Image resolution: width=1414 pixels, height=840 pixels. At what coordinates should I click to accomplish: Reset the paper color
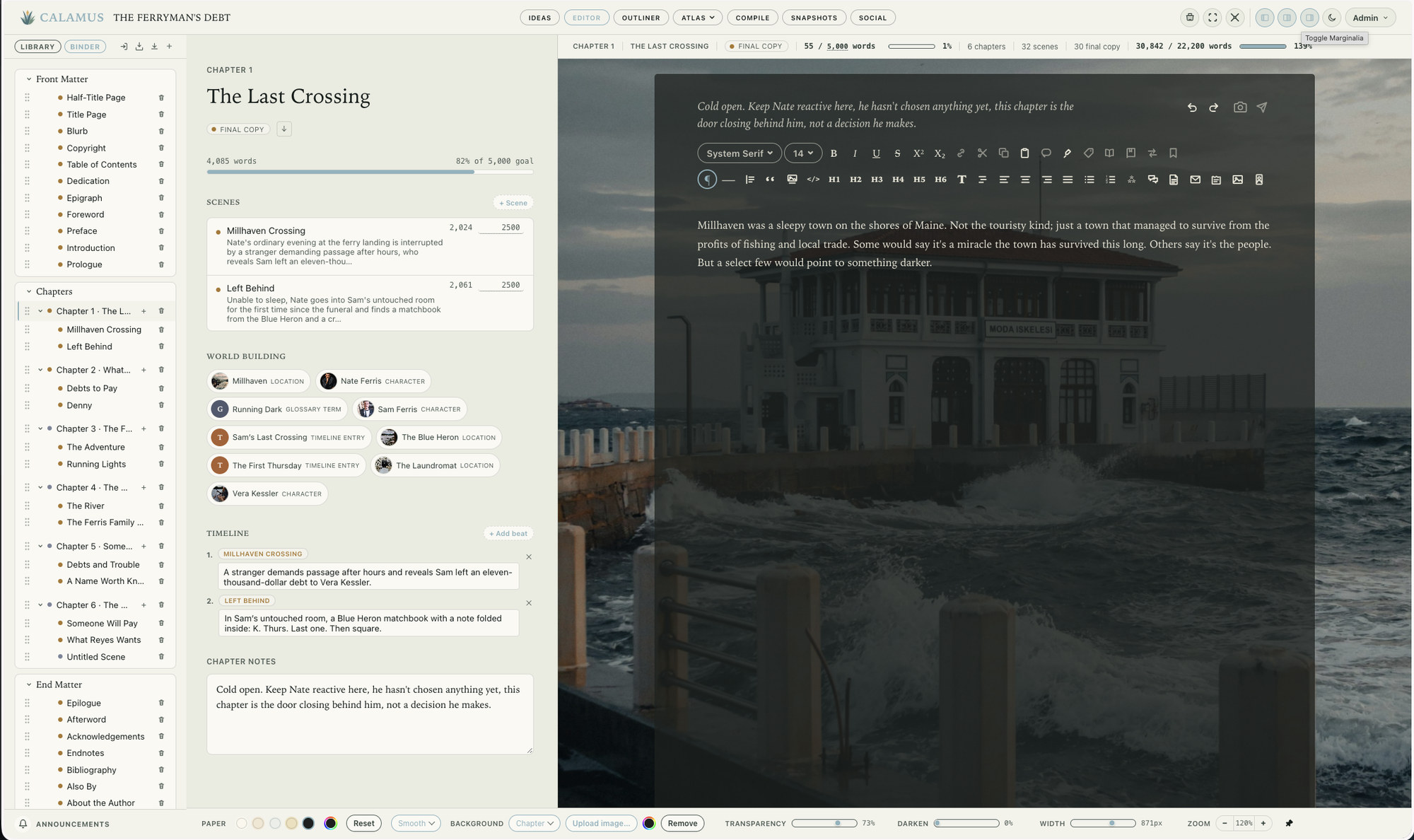point(364,824)
